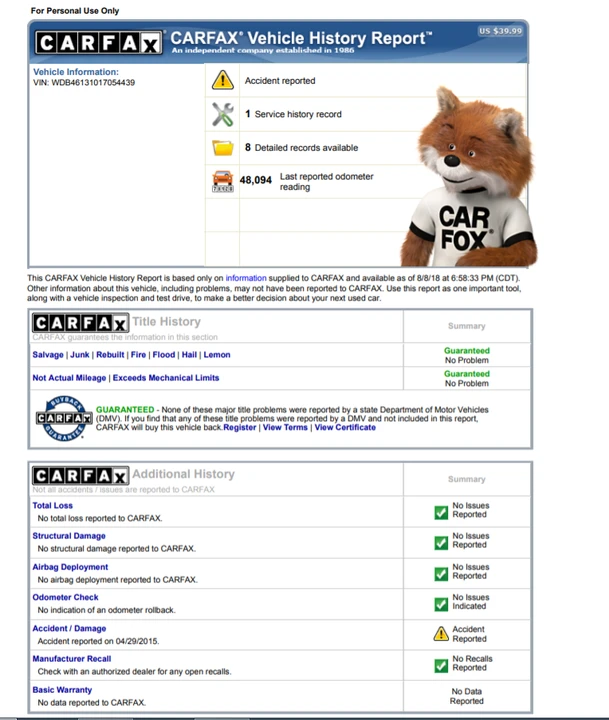Click the View Certificate link
The height and width of the screenshot is (720, 609).
(345, 427)
